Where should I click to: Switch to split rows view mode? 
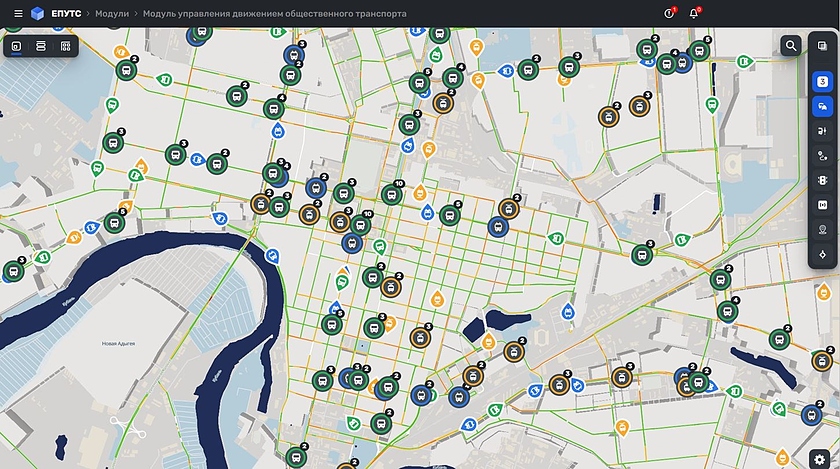(x=41, y=46)
